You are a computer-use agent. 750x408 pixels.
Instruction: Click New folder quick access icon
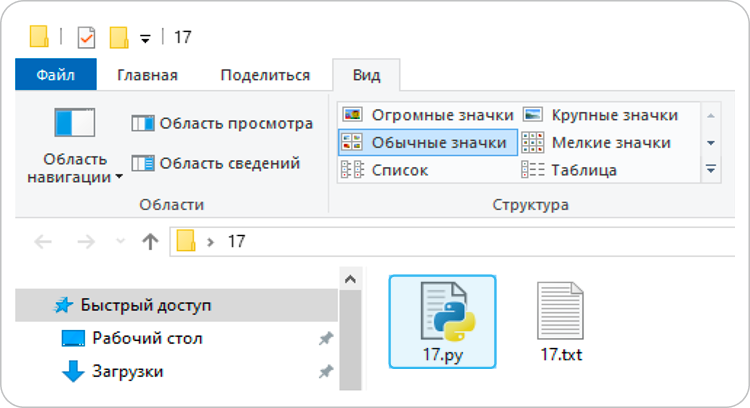(119, 37)
